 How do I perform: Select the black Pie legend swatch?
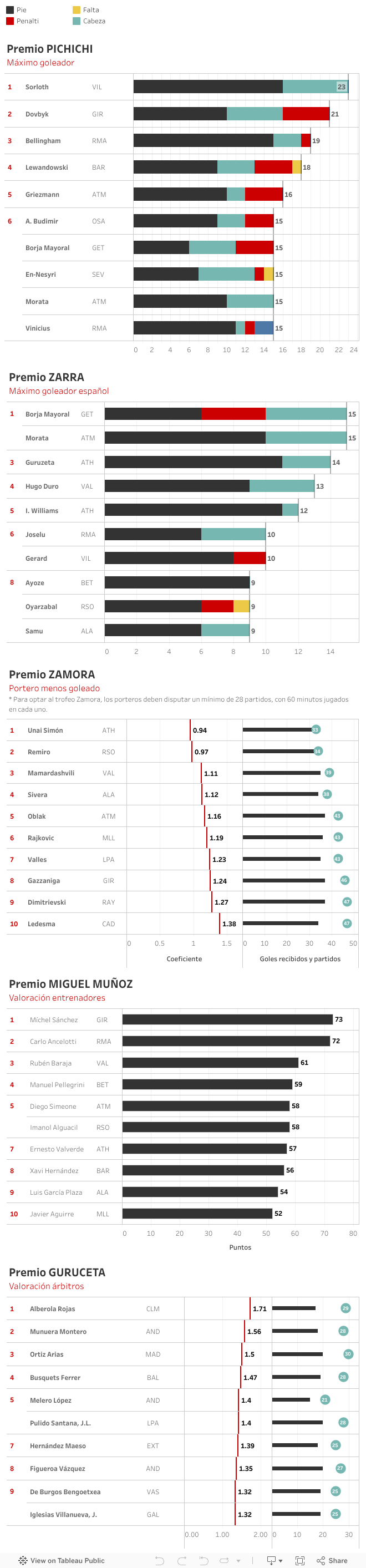coord(10,10)
